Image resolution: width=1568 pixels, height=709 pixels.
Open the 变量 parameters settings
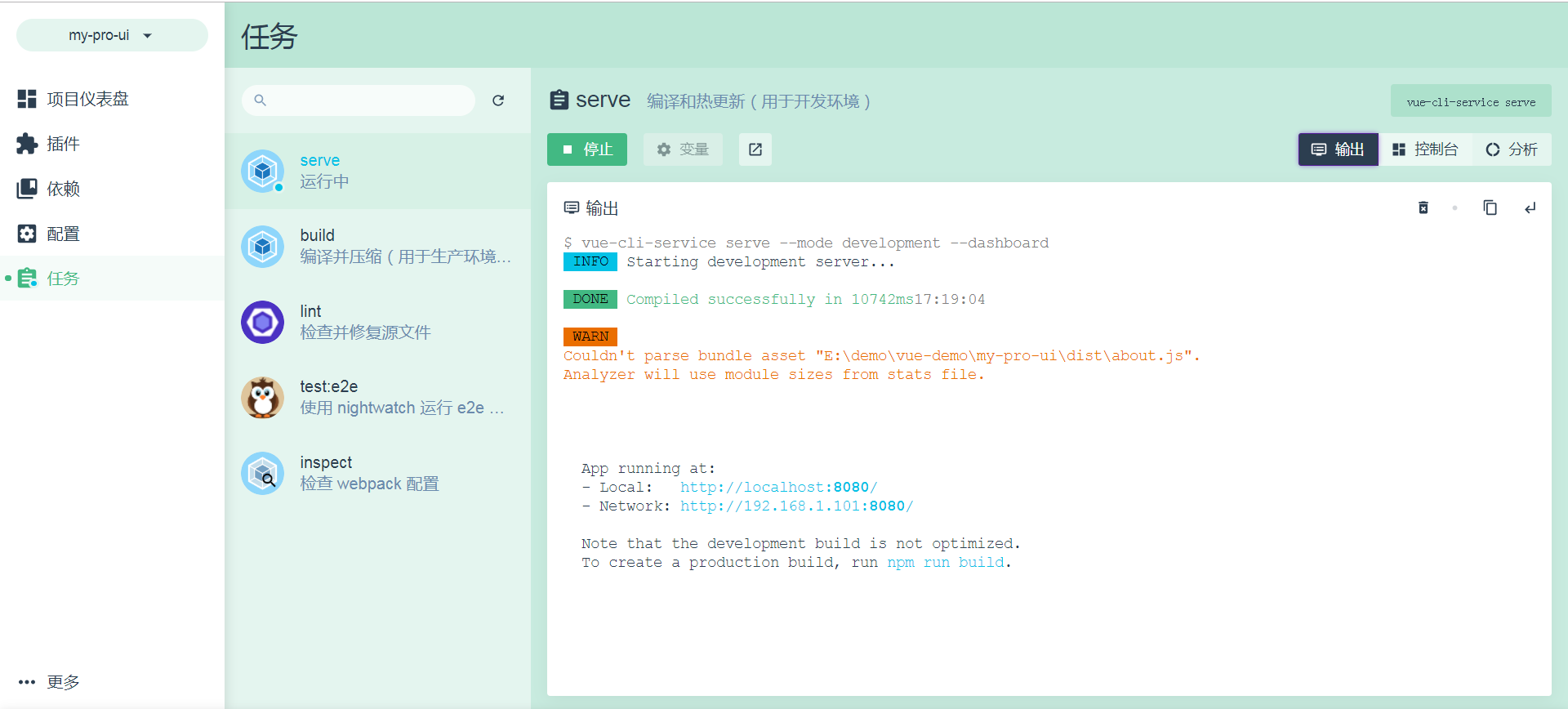click(x=683, y=149)
